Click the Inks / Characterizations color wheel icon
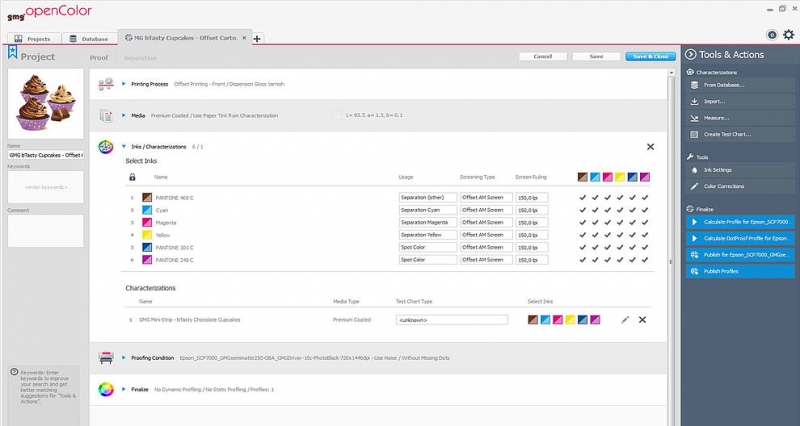 tap(106, 147)
